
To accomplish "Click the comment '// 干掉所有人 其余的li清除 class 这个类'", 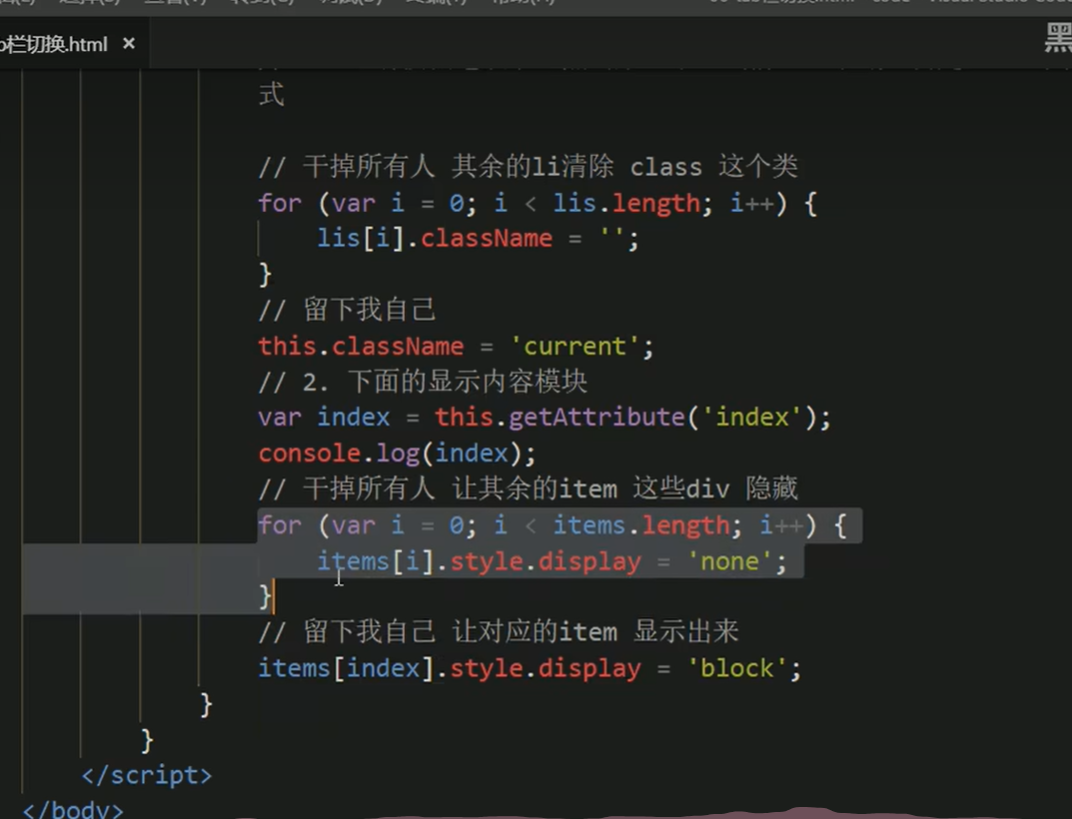I will (528, 166).
